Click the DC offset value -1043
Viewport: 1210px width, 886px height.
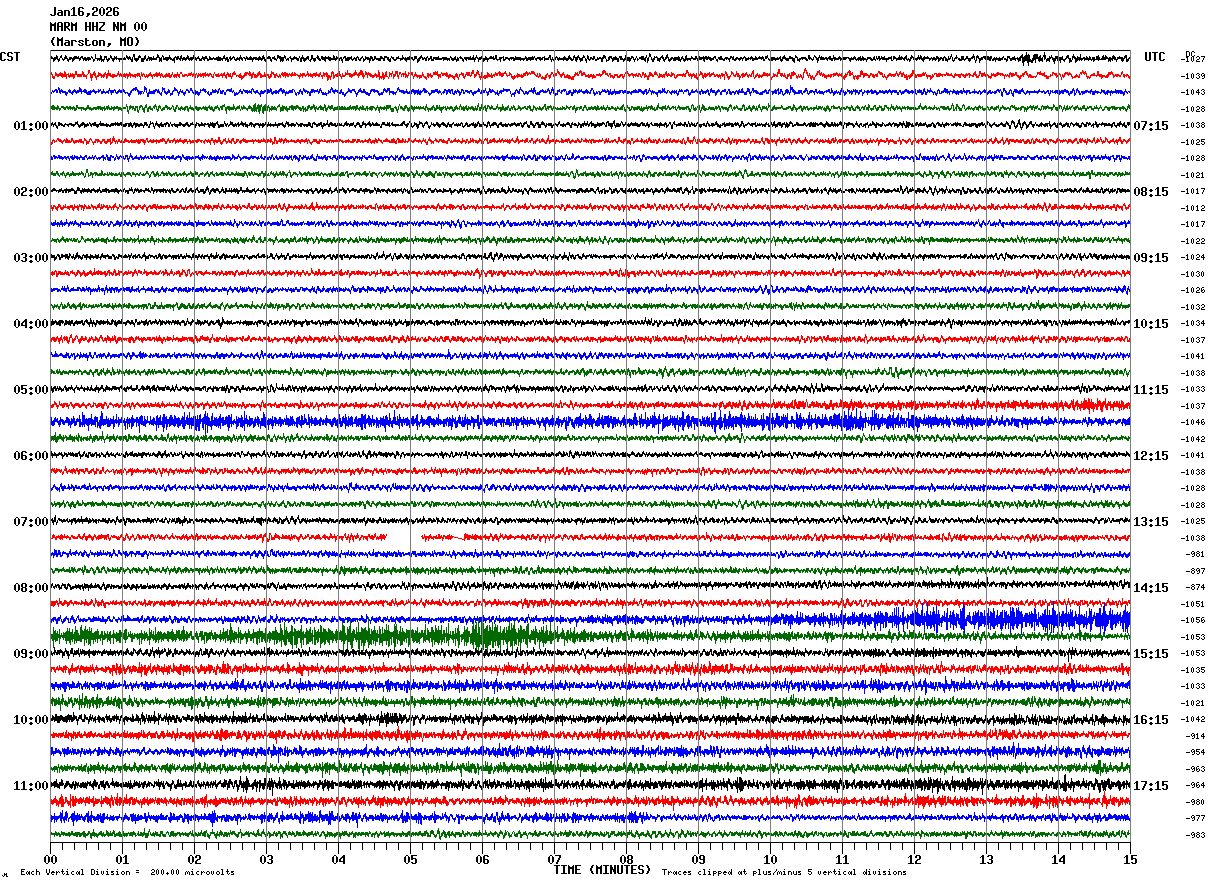[1193, 93]
